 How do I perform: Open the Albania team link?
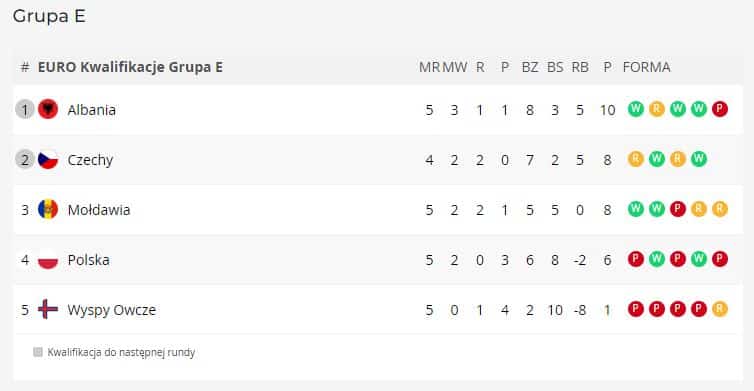(91, 110)
